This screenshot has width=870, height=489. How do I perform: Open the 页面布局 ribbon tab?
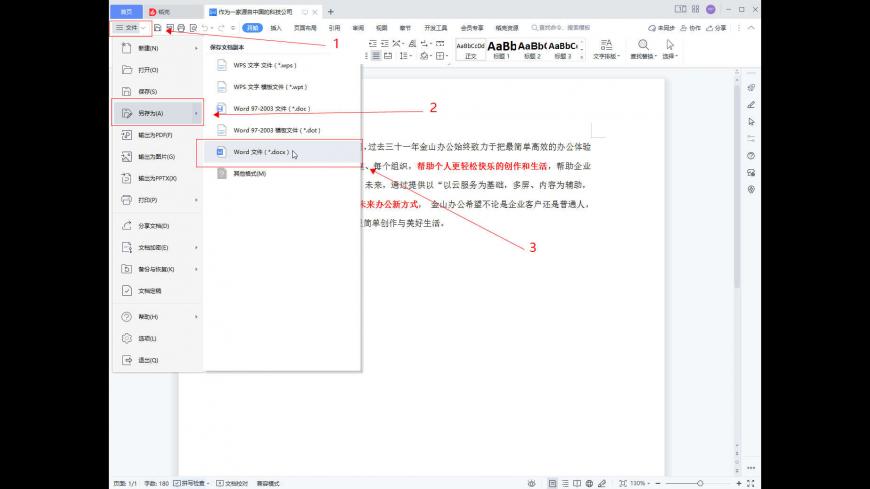click(x=305, y=28)
